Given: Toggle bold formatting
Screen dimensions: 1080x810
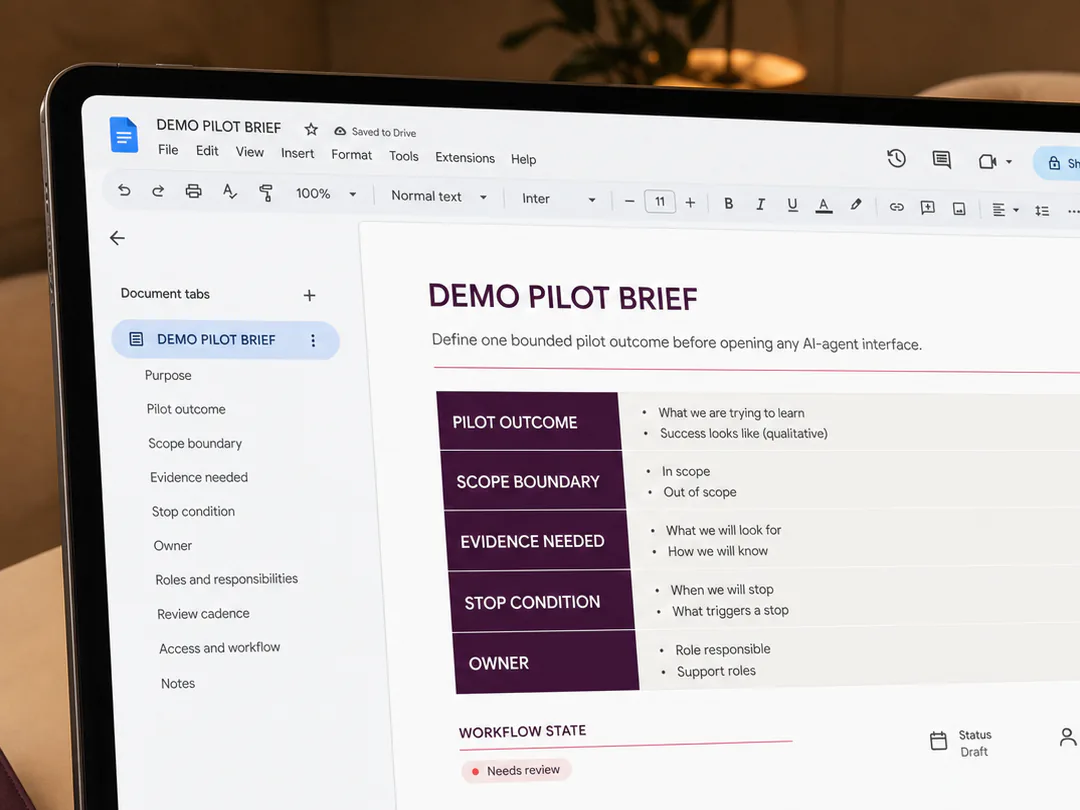Looking at the screenshot, I should (x=729, y=203).
